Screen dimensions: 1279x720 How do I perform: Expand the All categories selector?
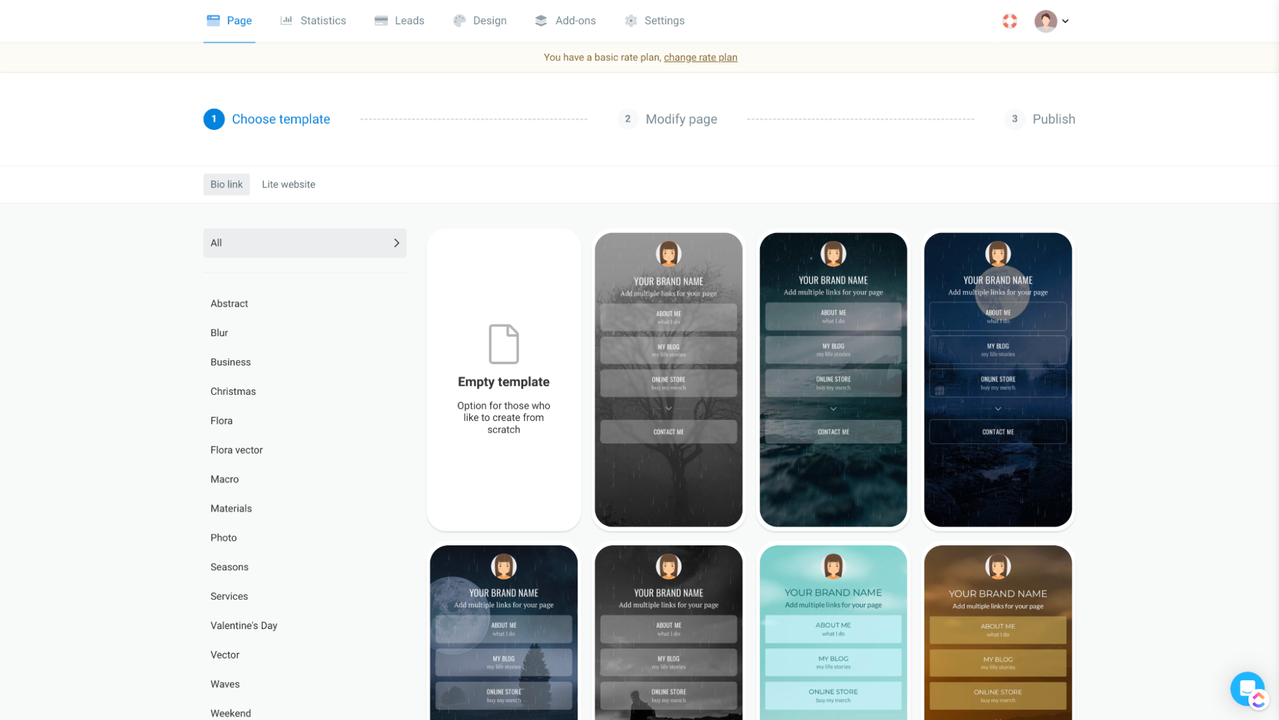pos(304,243)
